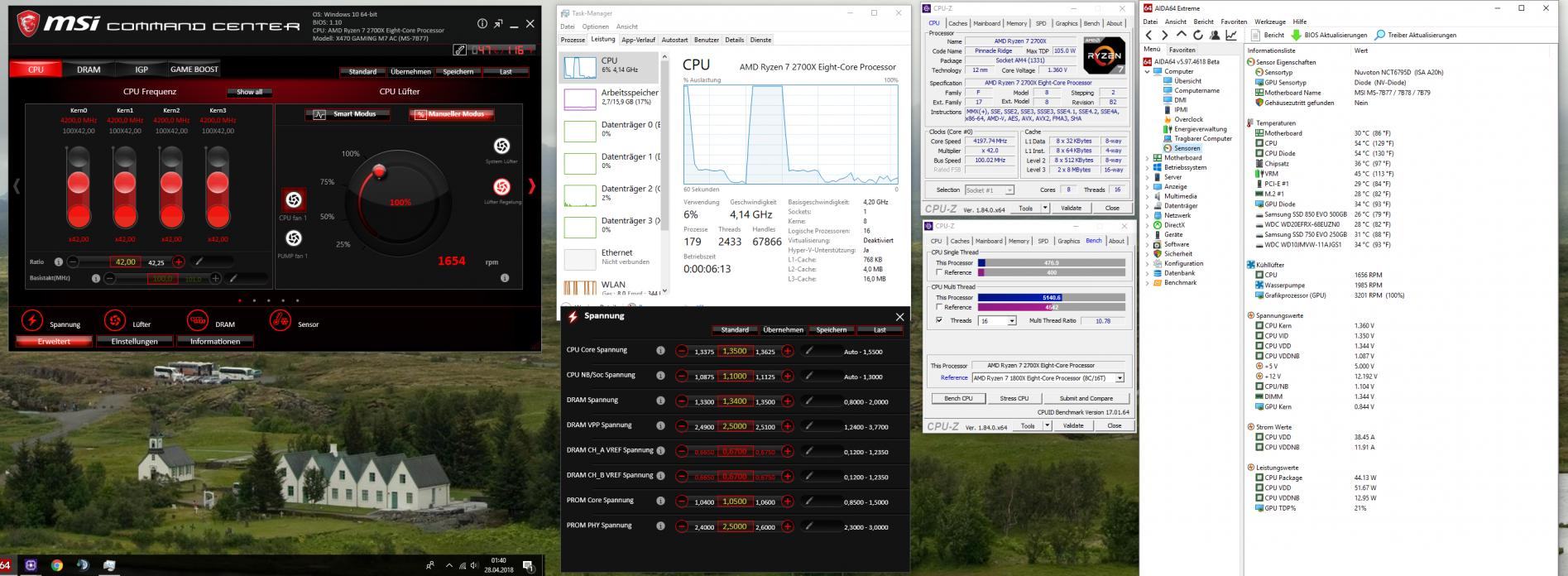Screen dimensions: 1568x576
Task: Open Chrome from the Windows taskbar
Action: click(56, 565)
